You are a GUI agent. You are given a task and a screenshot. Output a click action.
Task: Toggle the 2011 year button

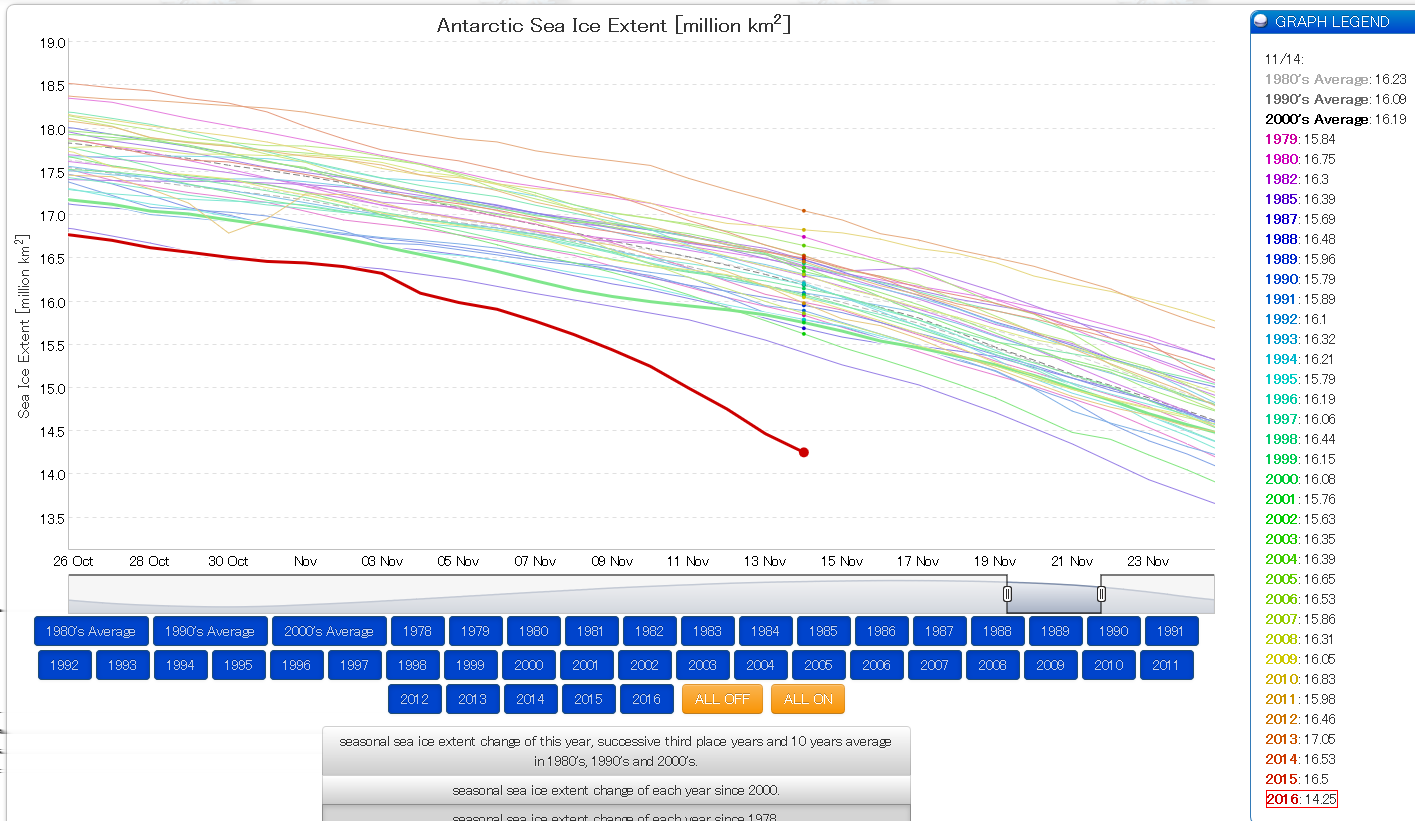[x=1166, y=665]
